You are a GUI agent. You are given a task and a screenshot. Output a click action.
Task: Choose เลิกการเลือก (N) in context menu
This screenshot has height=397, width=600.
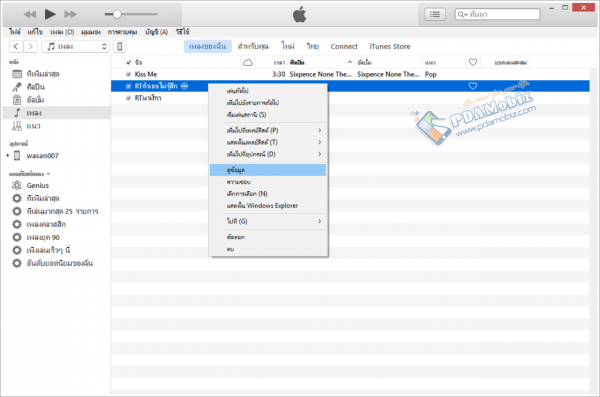[x=268, y=194]
